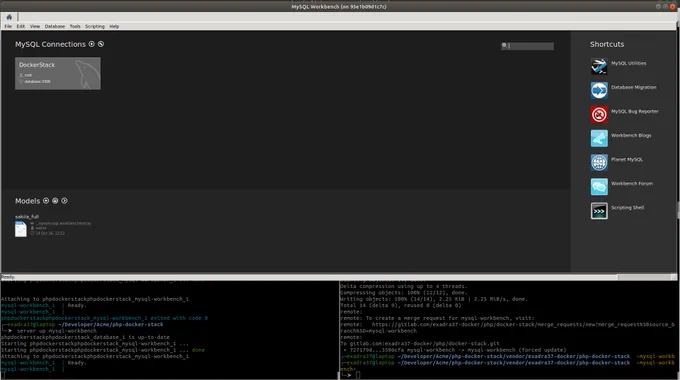Open Workbench Blogs shortcut icon

599,138
